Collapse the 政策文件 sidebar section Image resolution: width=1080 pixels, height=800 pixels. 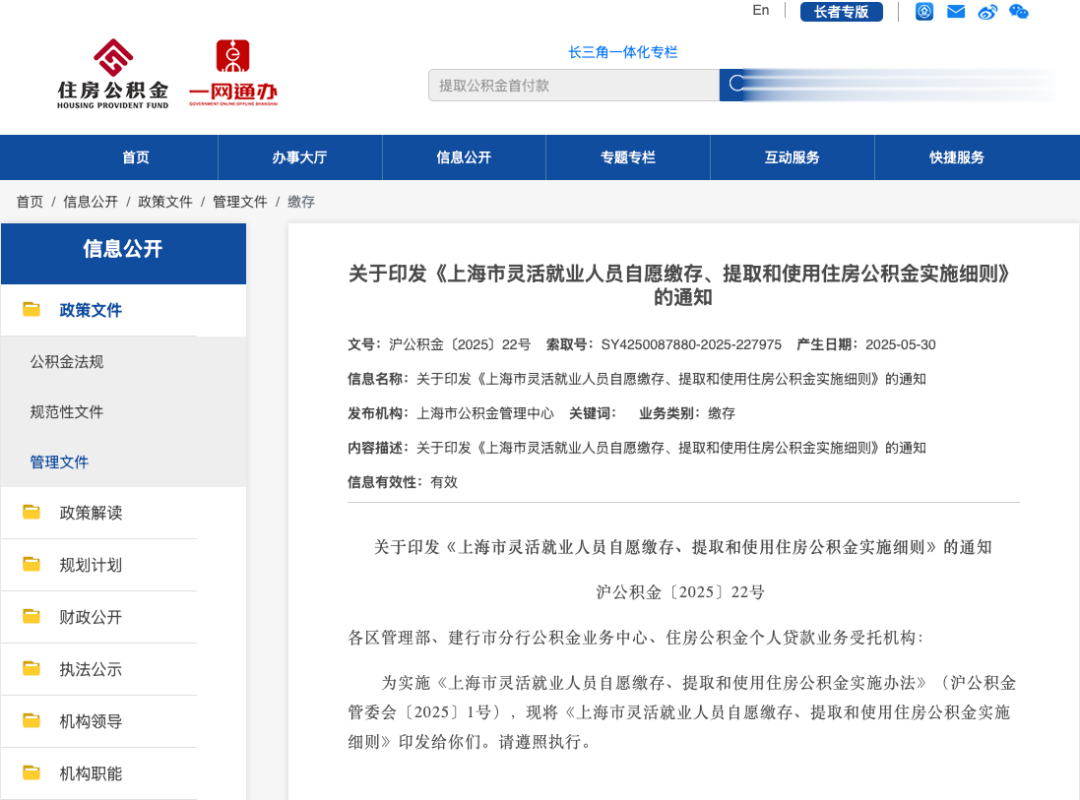pos(90,310)
